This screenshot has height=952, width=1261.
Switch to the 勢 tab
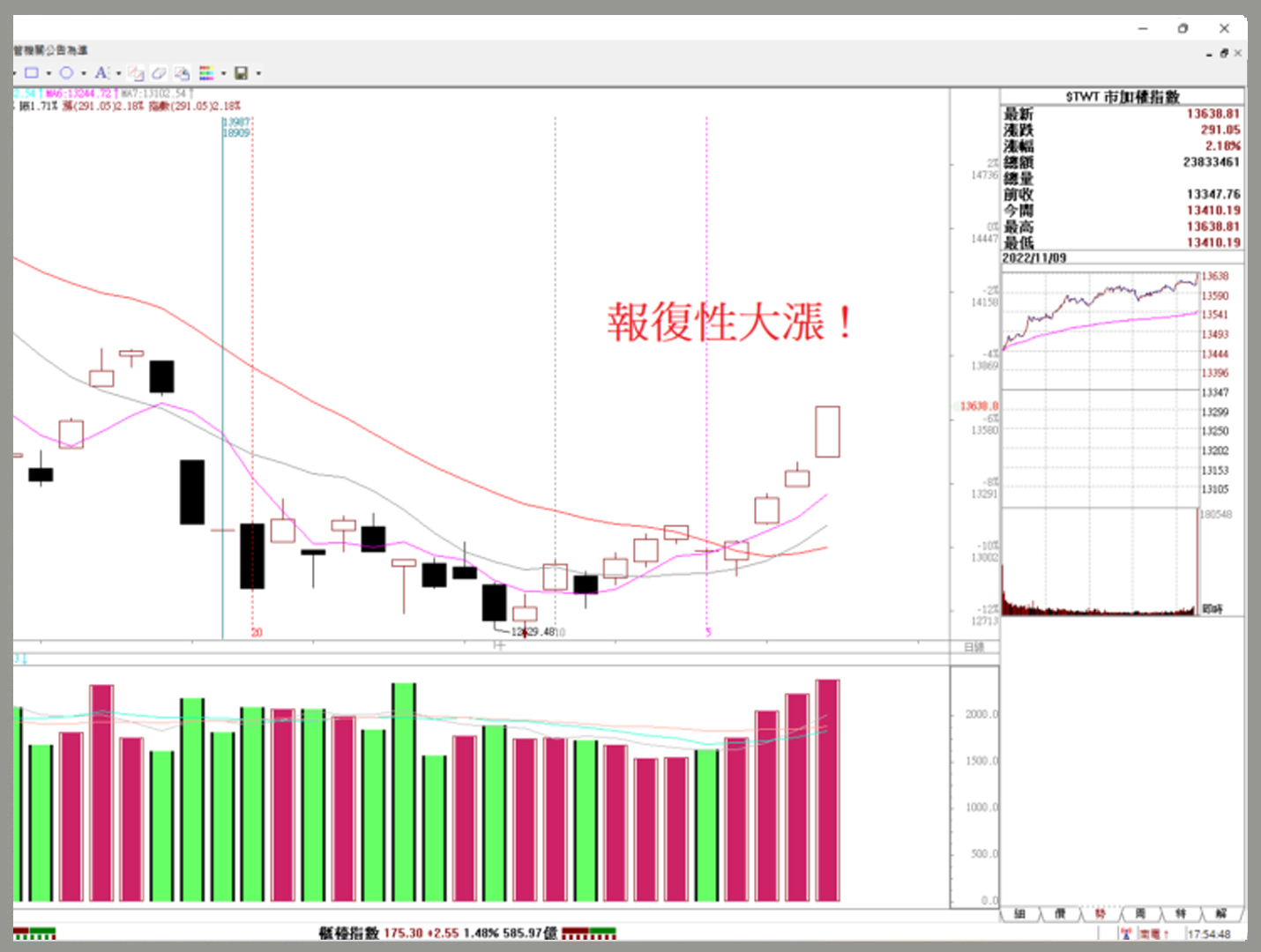pyautogui.click(x=1101, y=914)
